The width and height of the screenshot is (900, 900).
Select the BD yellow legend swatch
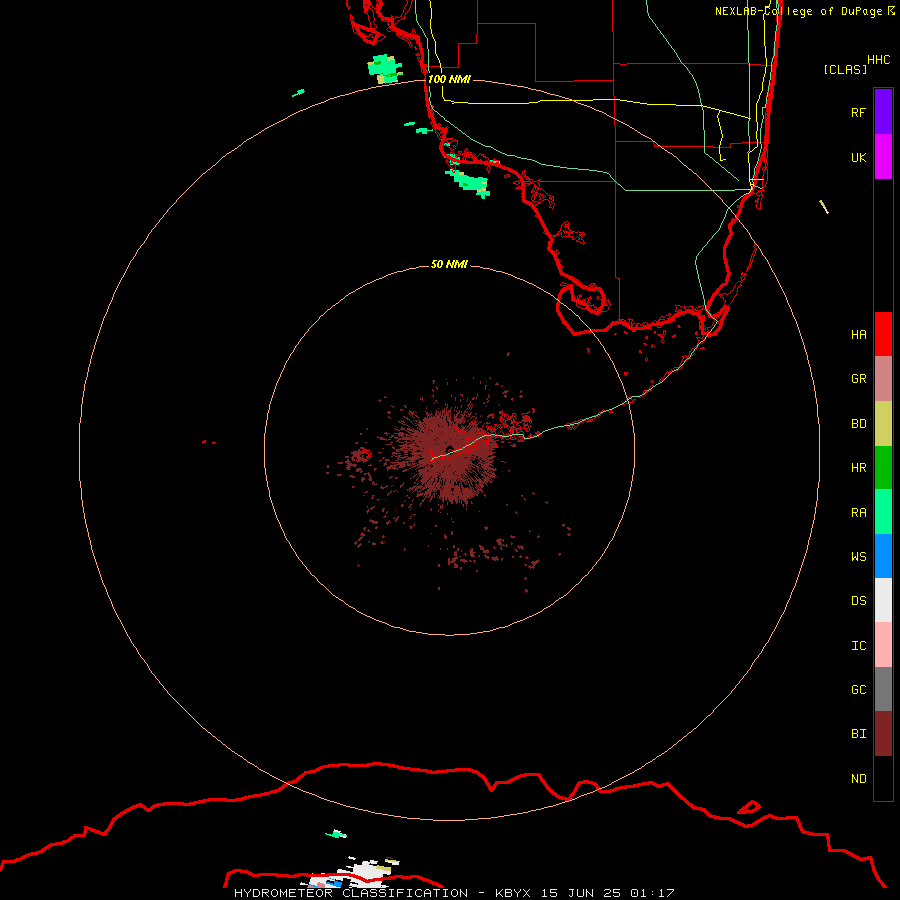tap(883, 424)
